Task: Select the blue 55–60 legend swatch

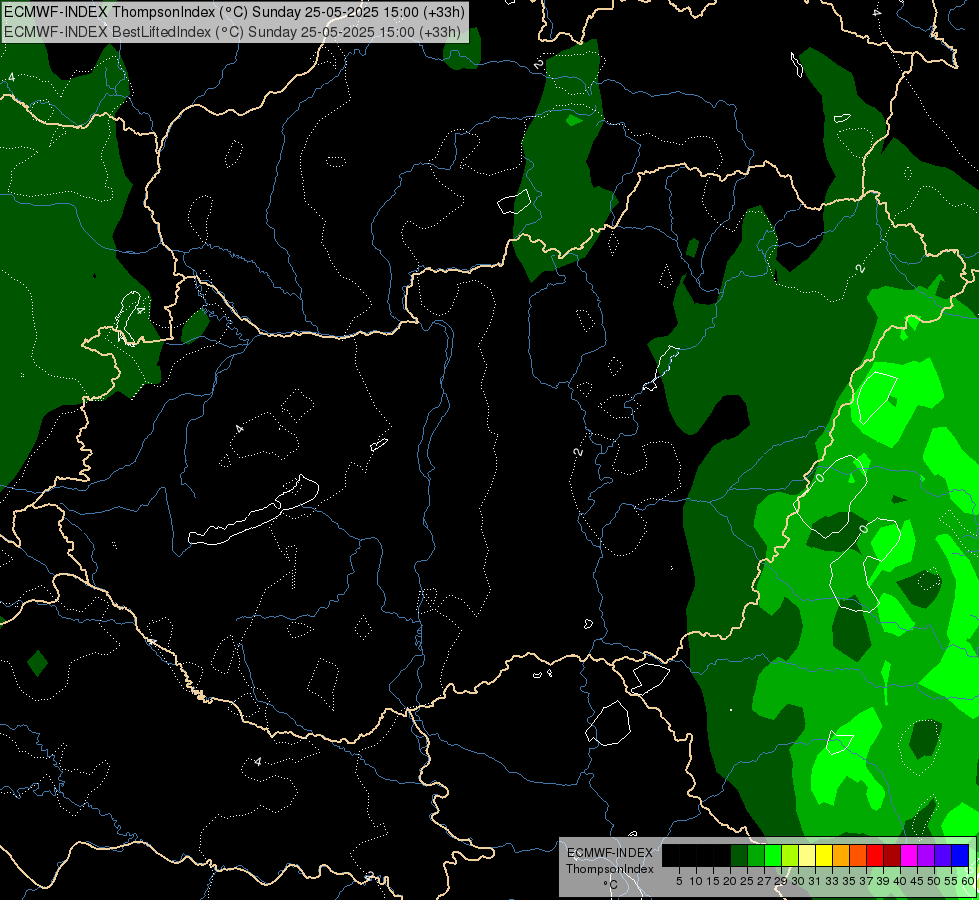Action: coord(960,855)
